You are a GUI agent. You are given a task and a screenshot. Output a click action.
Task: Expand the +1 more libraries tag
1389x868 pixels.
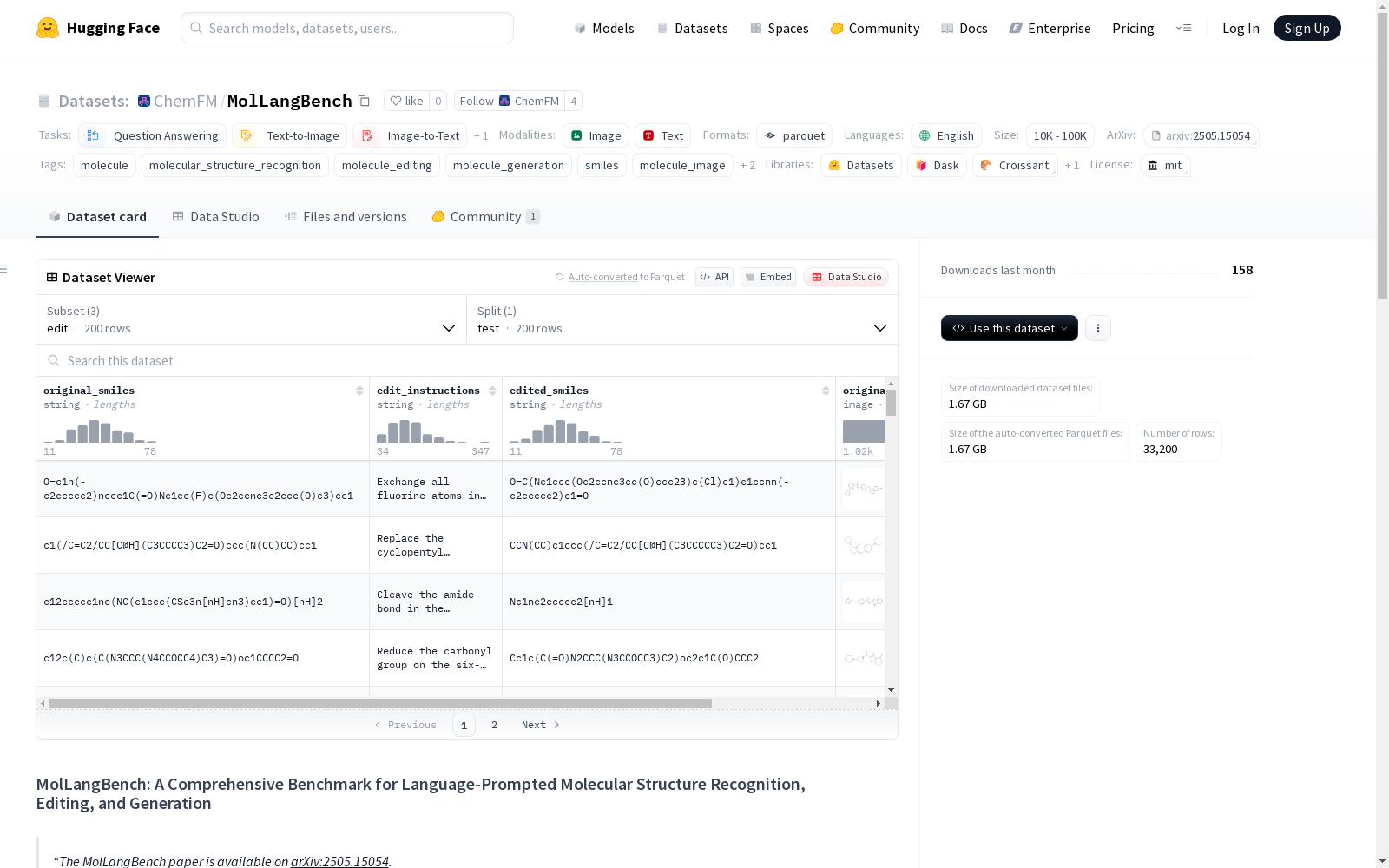click(1072, 166)
